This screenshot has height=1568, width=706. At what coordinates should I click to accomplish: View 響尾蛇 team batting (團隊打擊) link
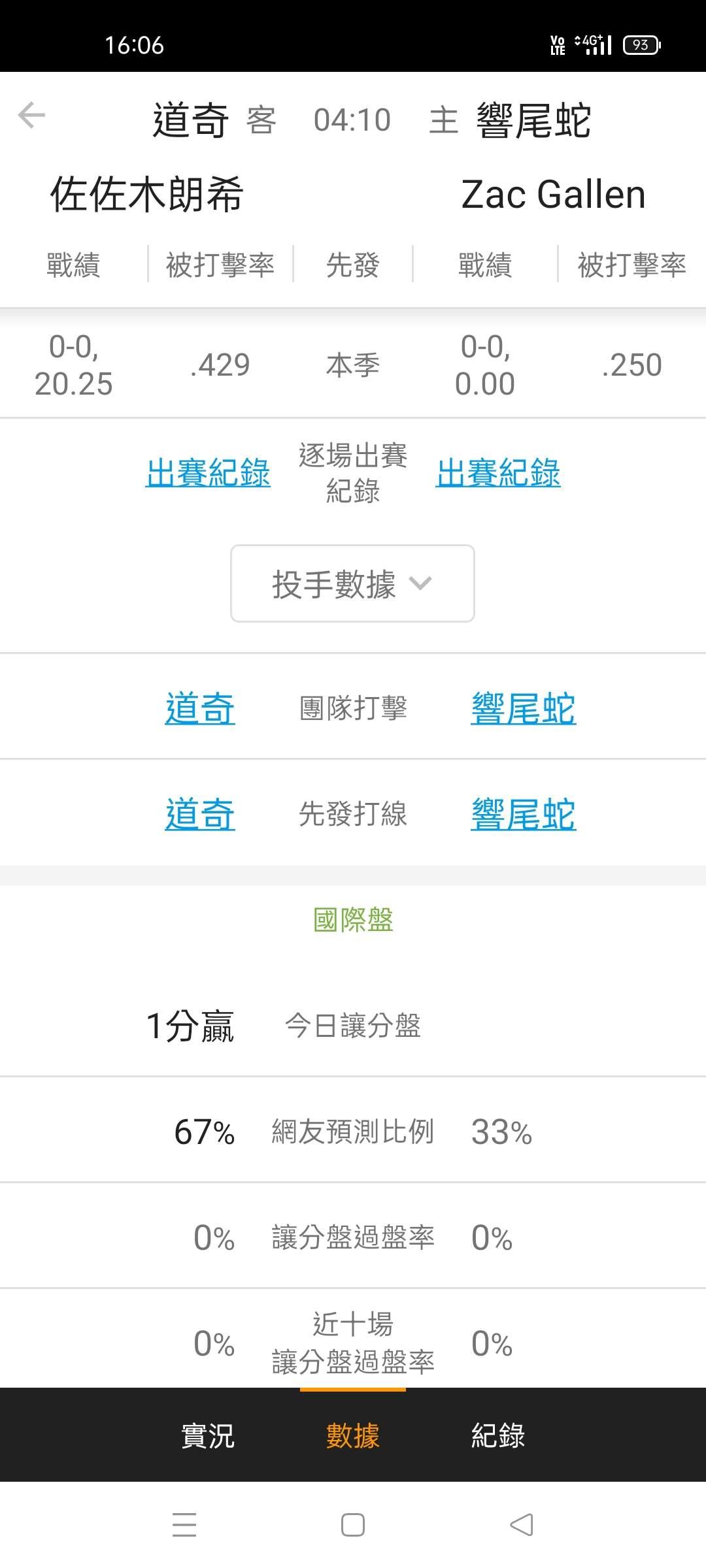523,708
